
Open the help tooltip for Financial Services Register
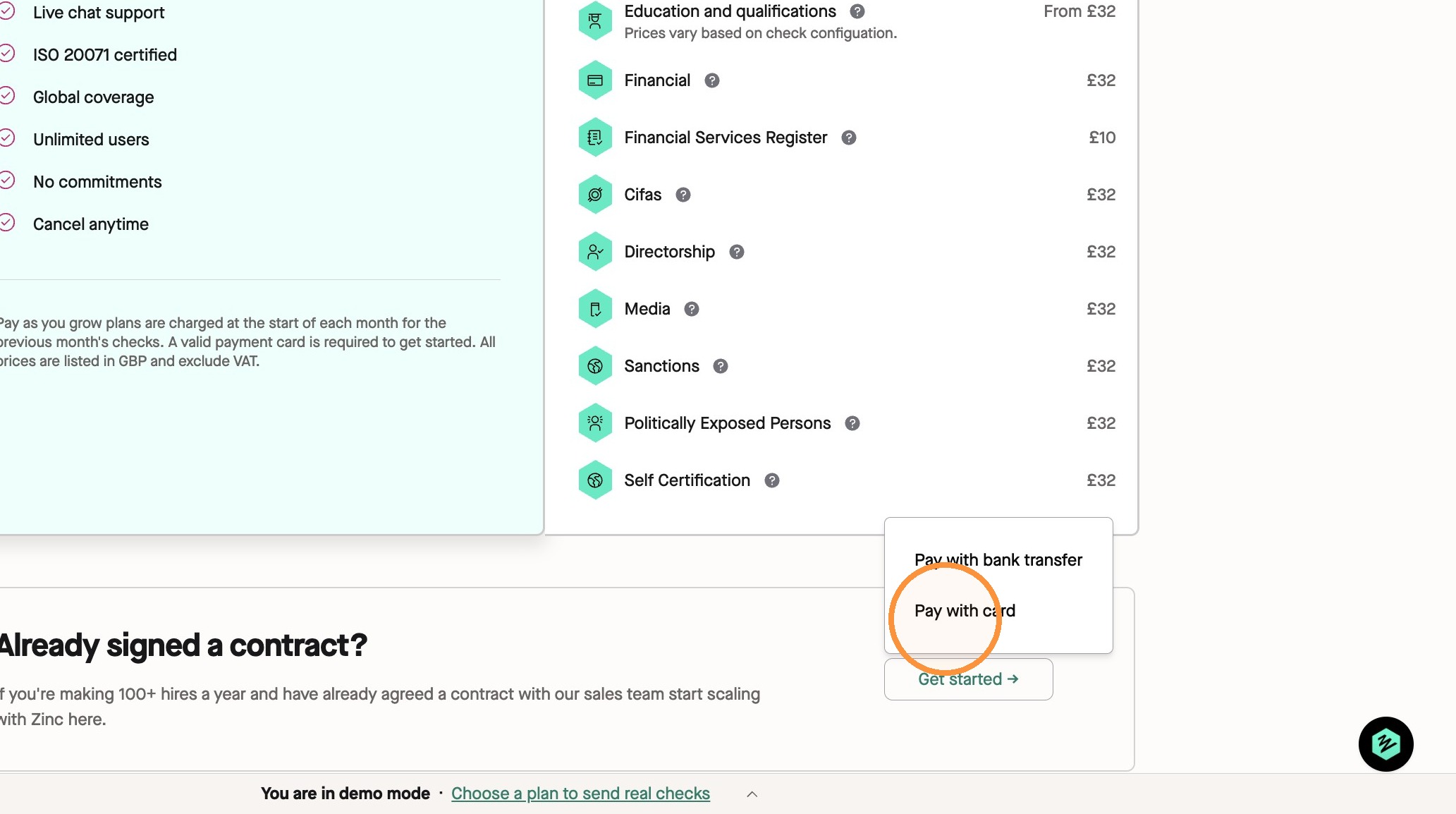pyautogui.click(x=849, y=138)
